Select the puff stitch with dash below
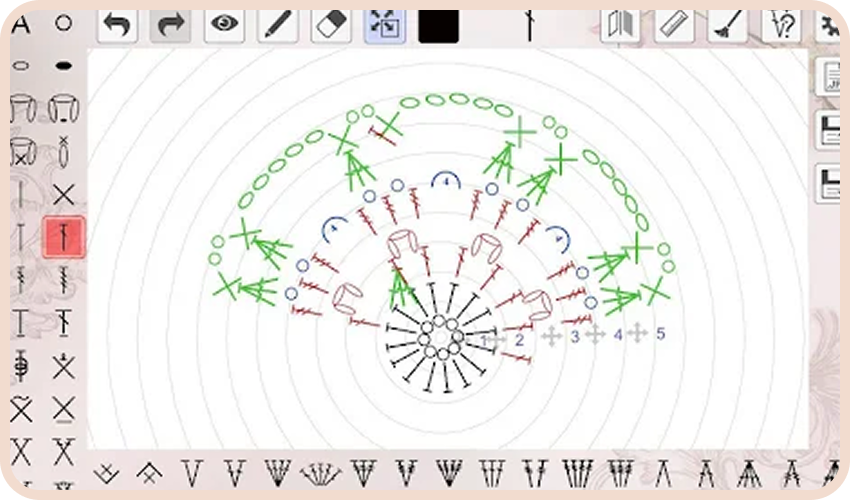This screenshot has width=850, height=500. point(63,108)
